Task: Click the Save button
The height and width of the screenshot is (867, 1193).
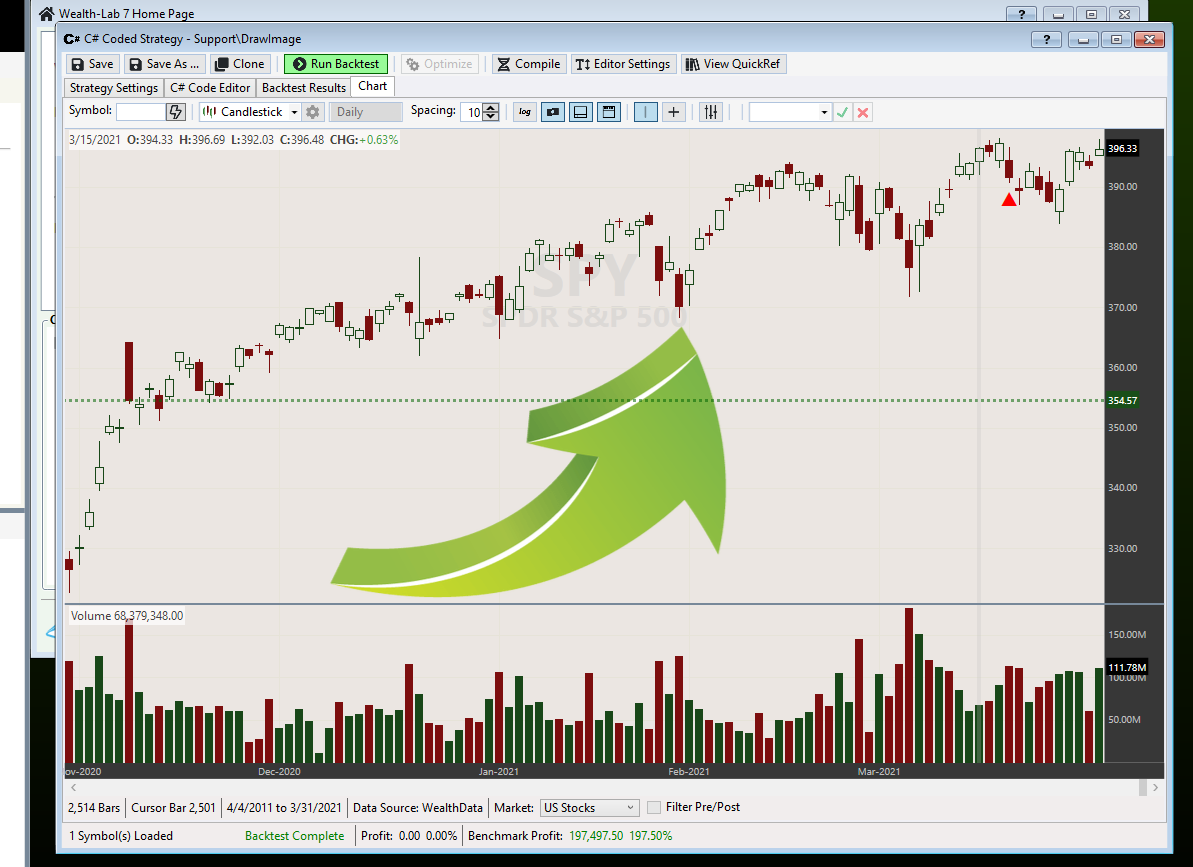Action: click(x=92, y=64)
